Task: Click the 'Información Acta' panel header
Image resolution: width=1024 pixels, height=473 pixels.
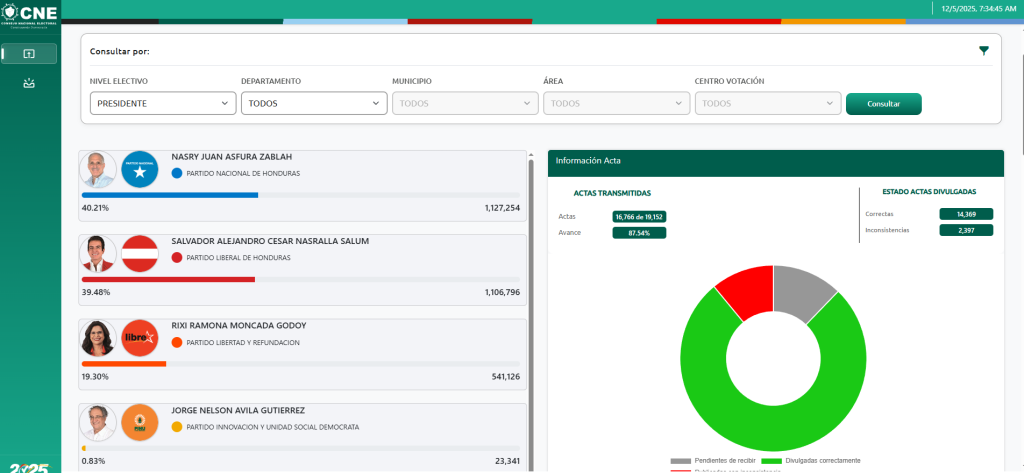Action: coord(775,160)
